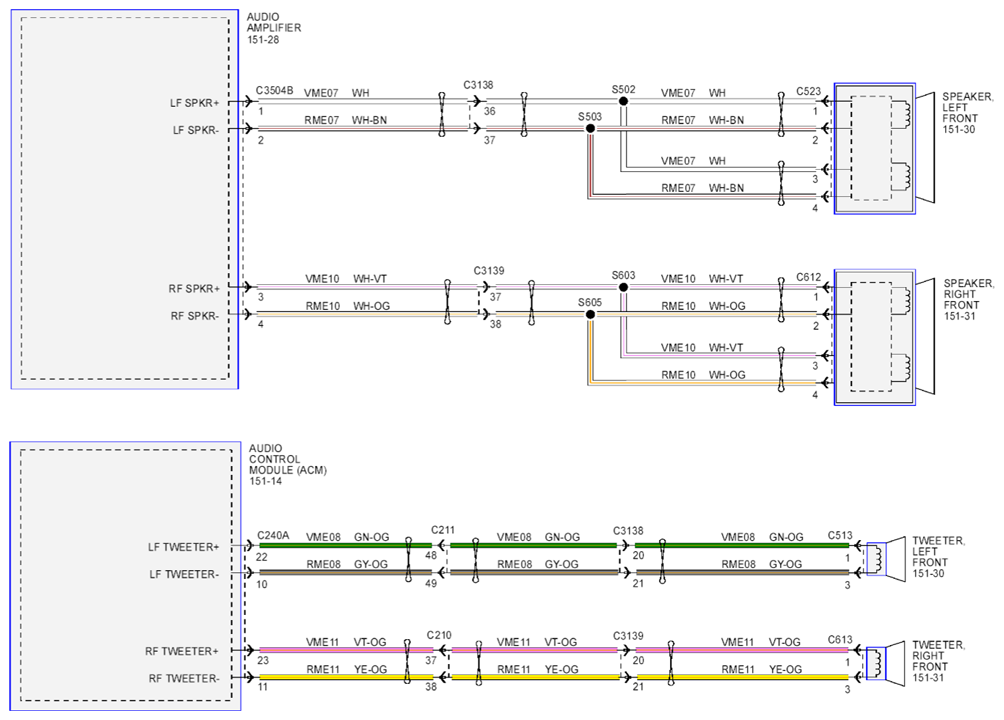Click the Audio Amplifier component box
Screen dimensions: 1004x720
point(125,199)
